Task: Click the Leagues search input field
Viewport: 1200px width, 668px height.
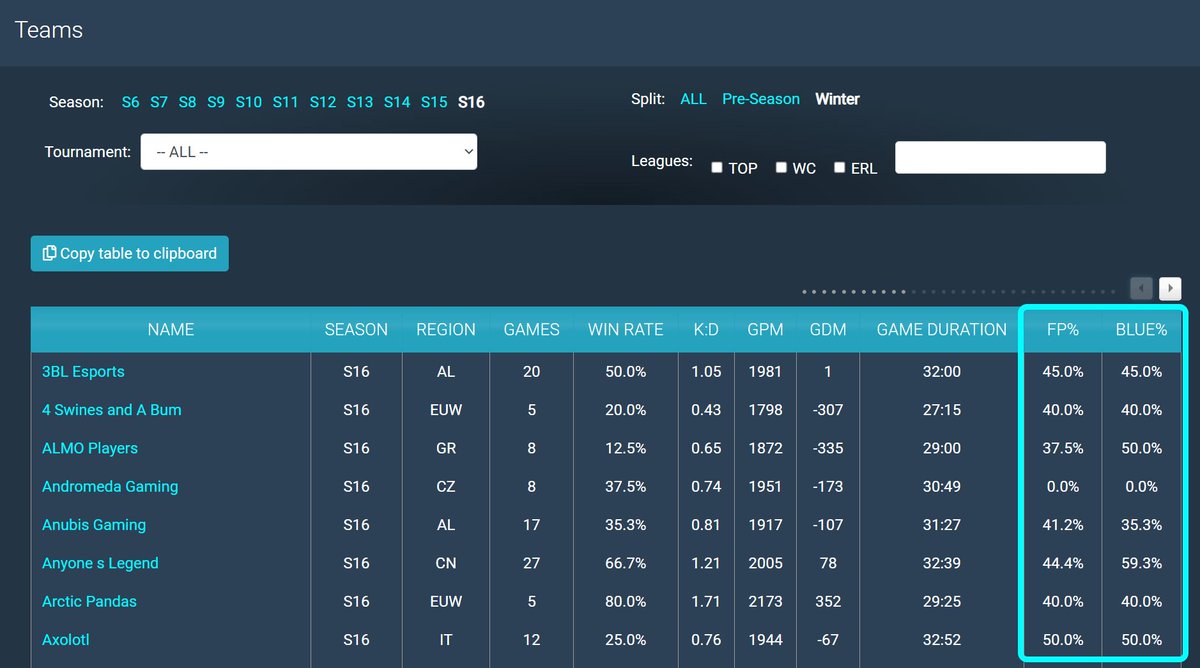Action: [x=1000, y=157]
